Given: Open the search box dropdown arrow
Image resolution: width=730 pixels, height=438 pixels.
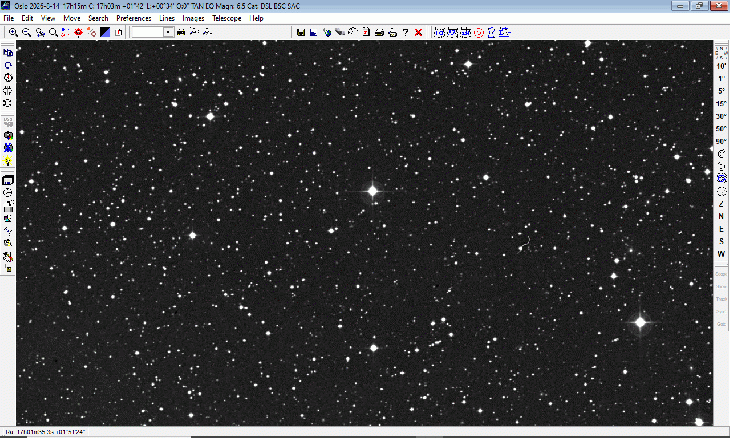Looking at the screenshot, I should [168, 32].
